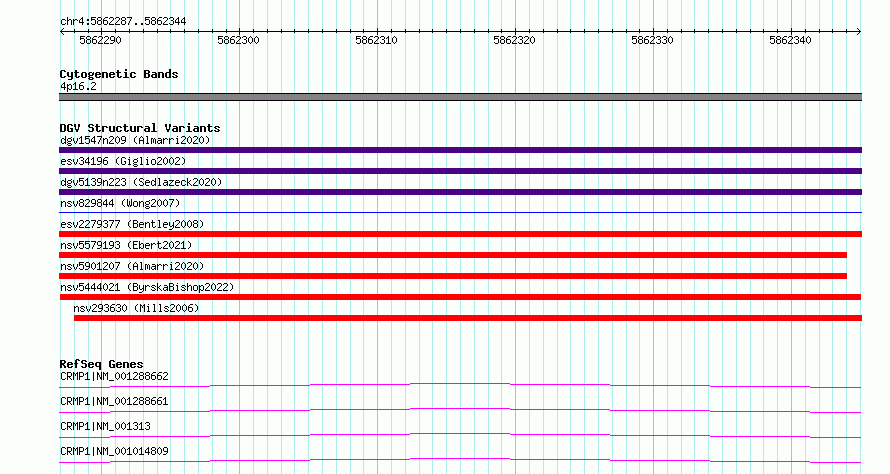
Task: Click the RefSeq Genes track title
Action: pyautogui.click(x=102, y=364)
